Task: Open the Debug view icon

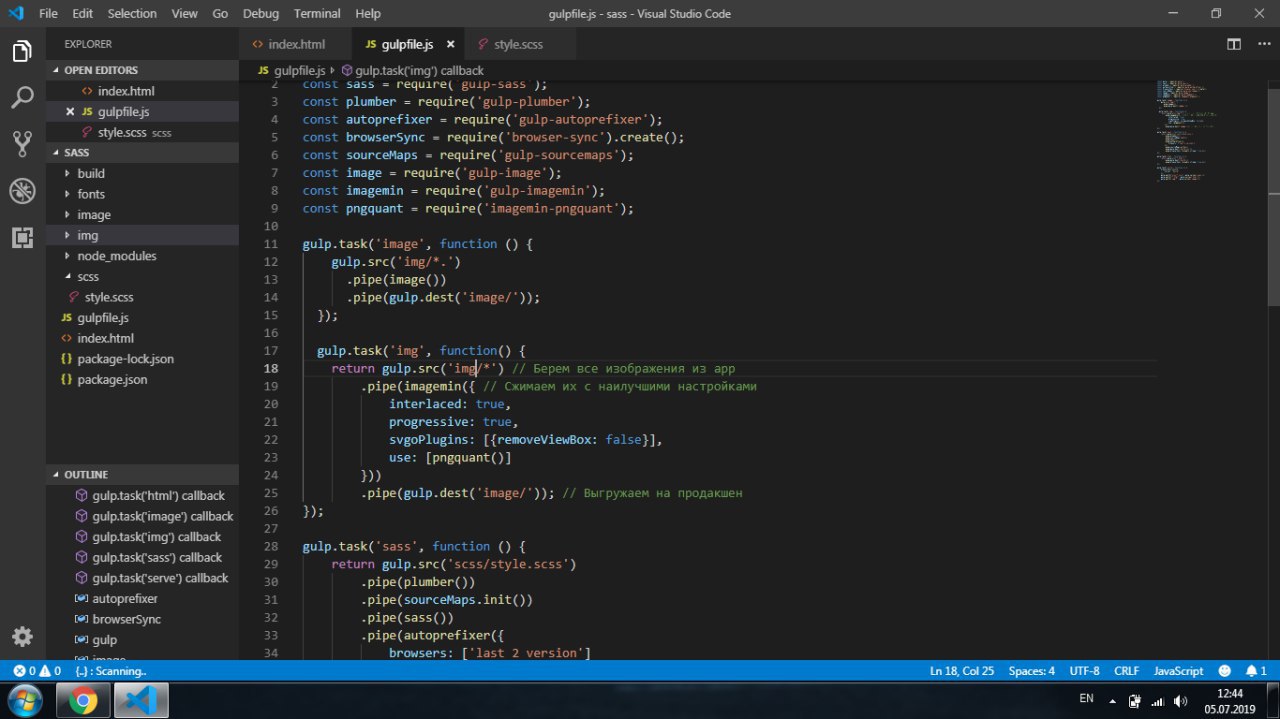Action: [22, 191]
